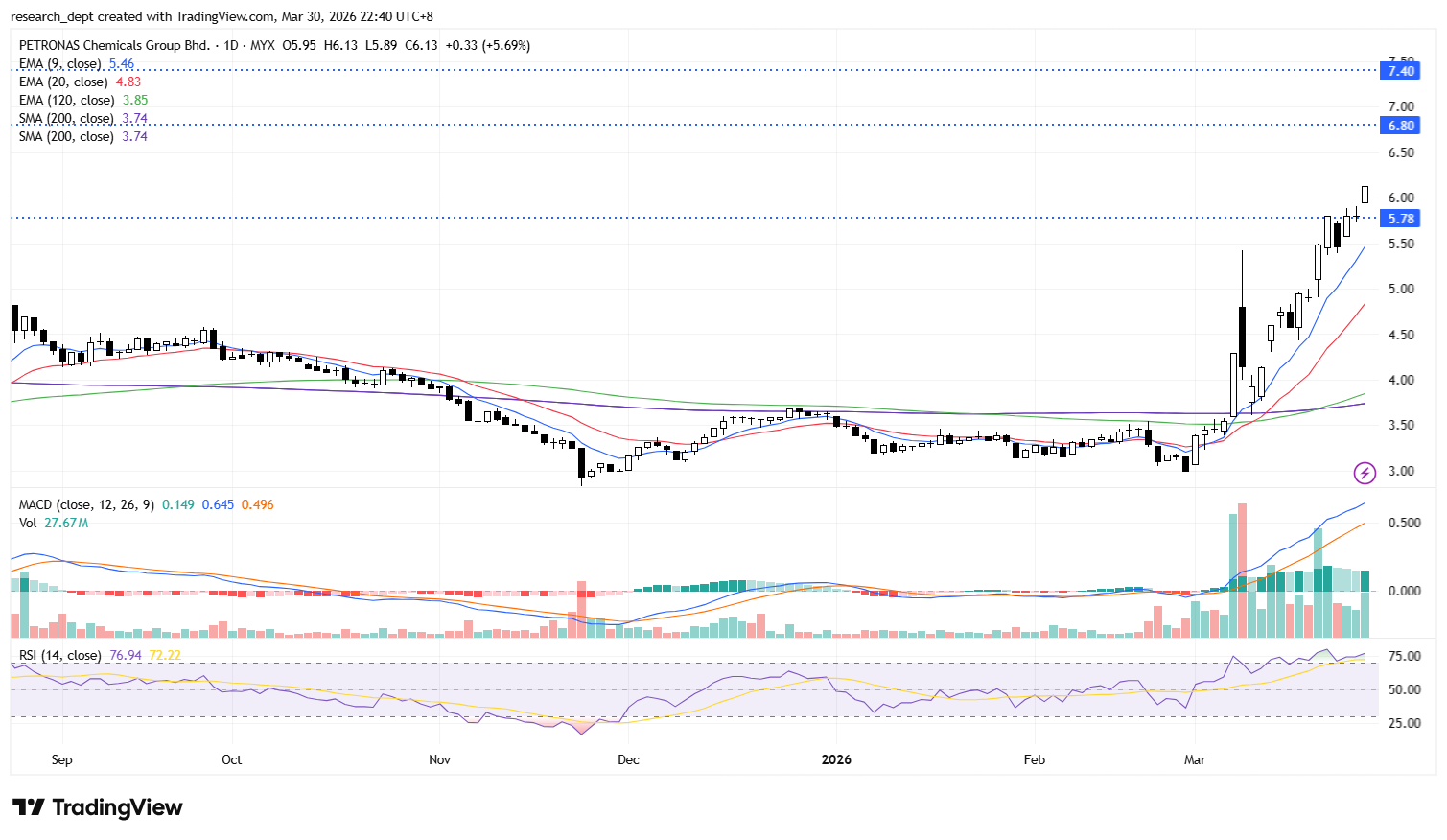Open the MACD (close, 12, 26, 9) legend
1447x840 pixels.
(86, 504)
